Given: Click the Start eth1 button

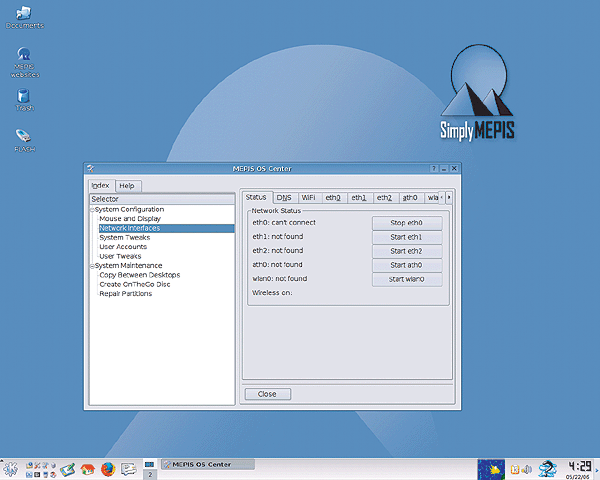Looking at the screenshot, I should [407, 237].
